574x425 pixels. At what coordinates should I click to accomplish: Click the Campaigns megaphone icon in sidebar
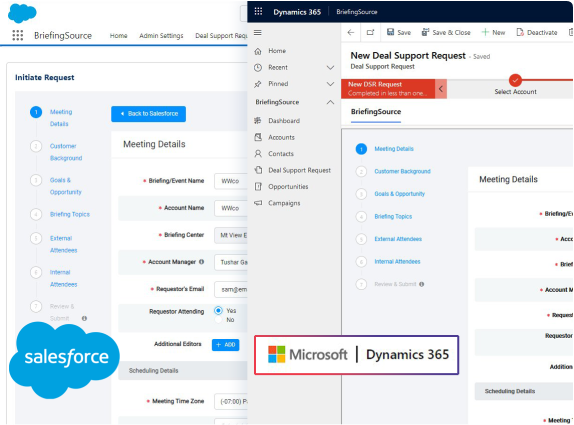258,203
